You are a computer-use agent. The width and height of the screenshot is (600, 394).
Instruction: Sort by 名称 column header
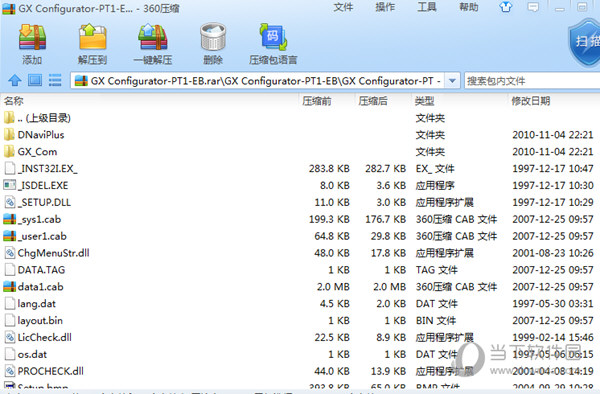point(14,101)
